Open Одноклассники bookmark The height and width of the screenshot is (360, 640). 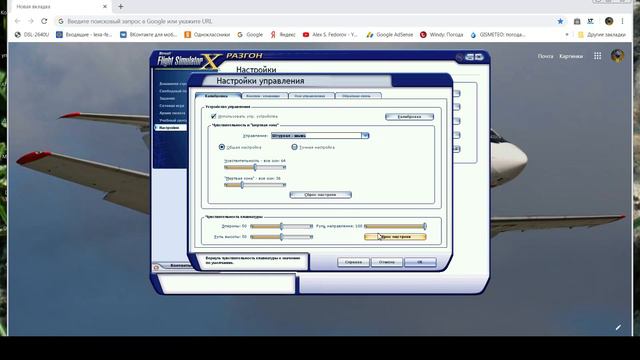pos(207,35)
